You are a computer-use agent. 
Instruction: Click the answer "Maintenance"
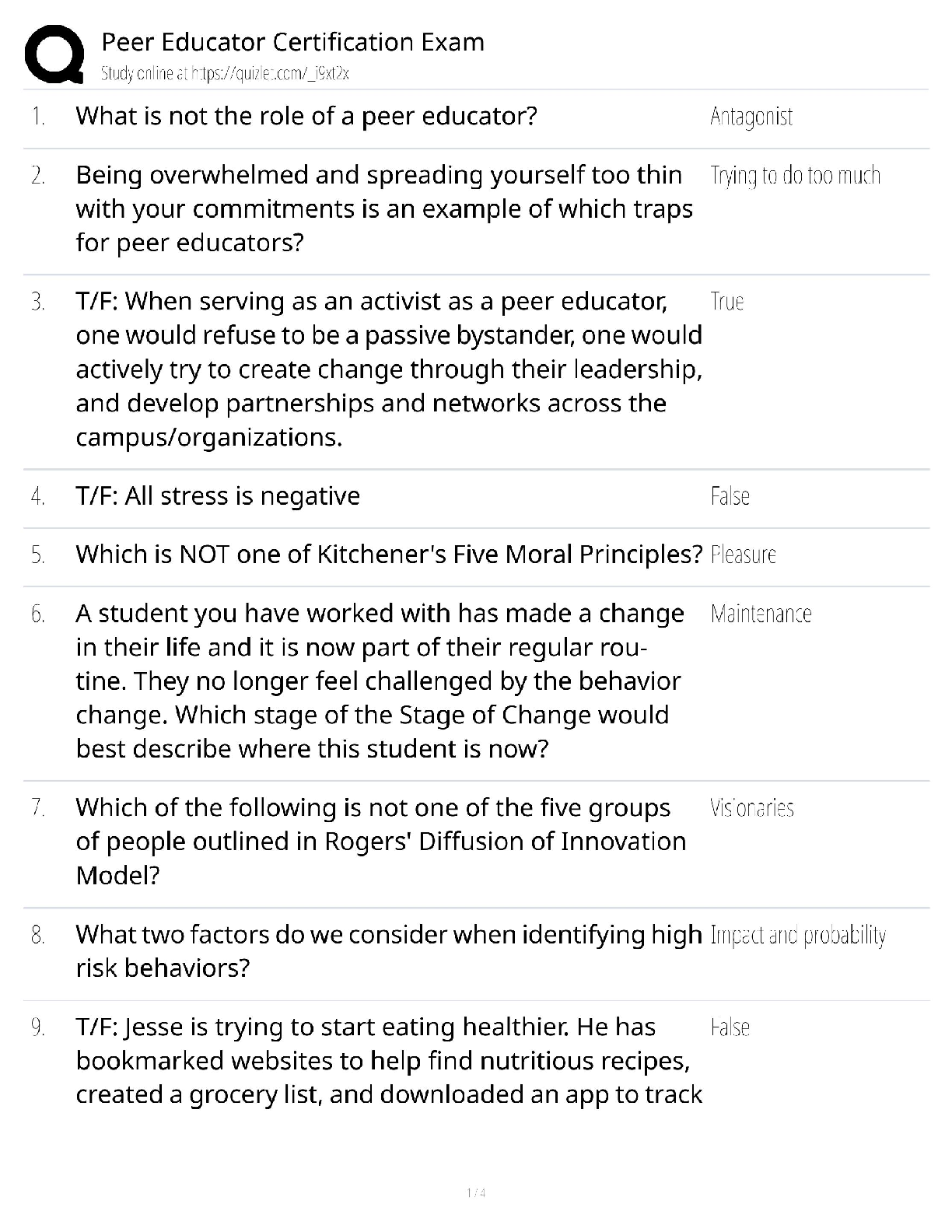(x=761, y=614)
